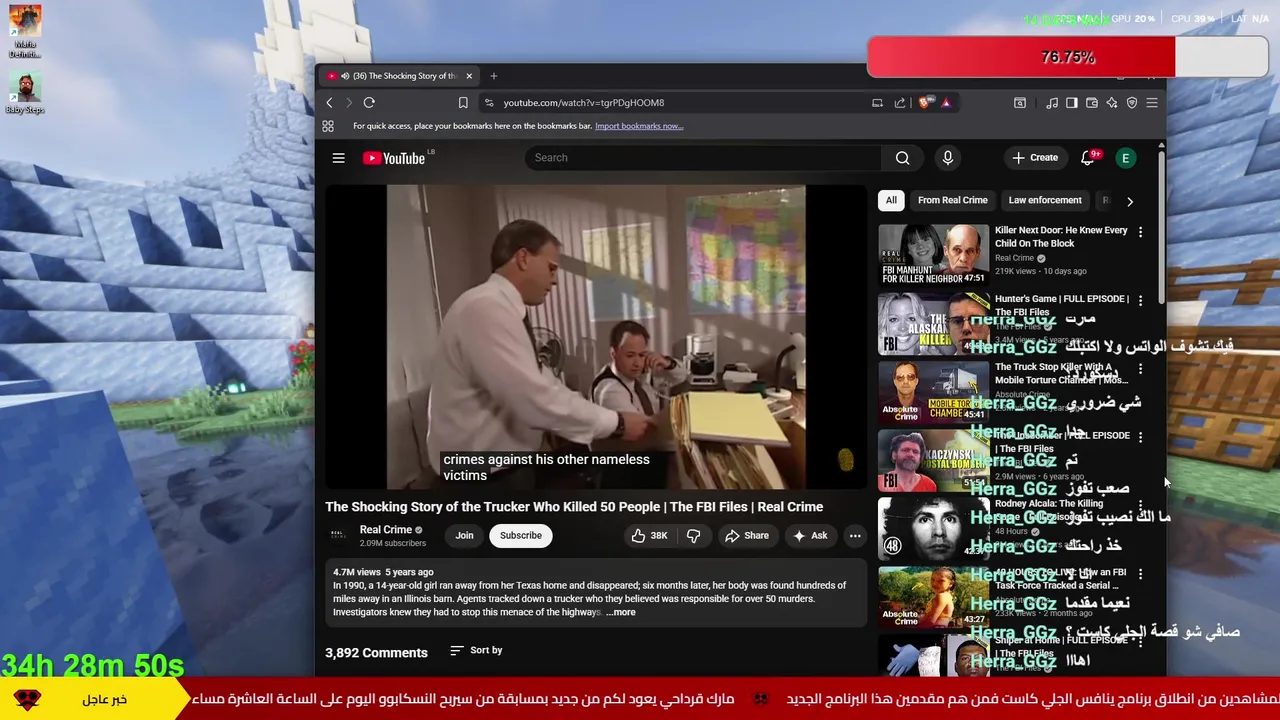Click the share icon in address bar
The height and width of the screenshot is (720, 1280).
click(900, 102)
